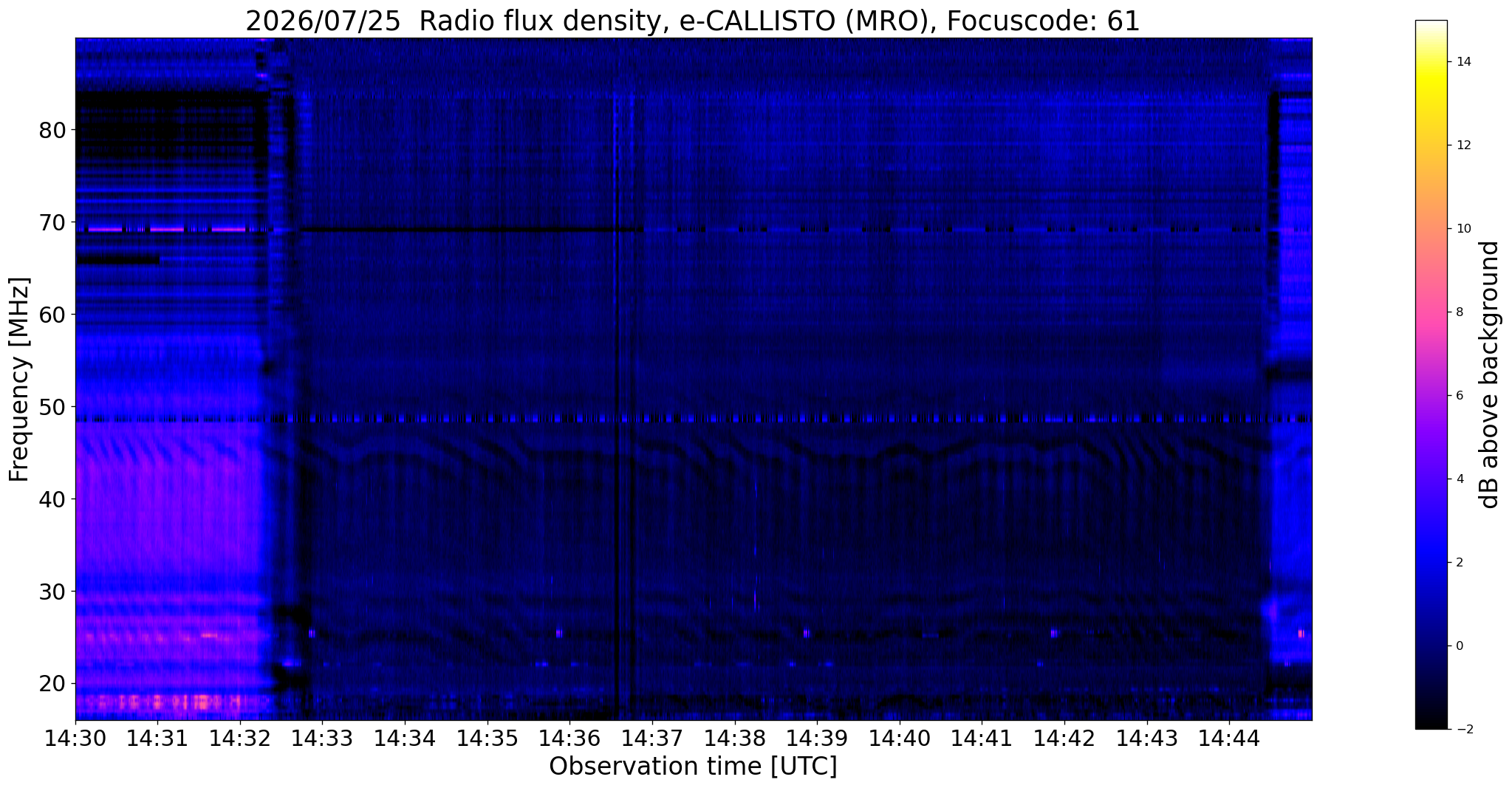1512x788 pixels.
Task: Click the 80 MHz frequency tick label
Action: [52, 130]
